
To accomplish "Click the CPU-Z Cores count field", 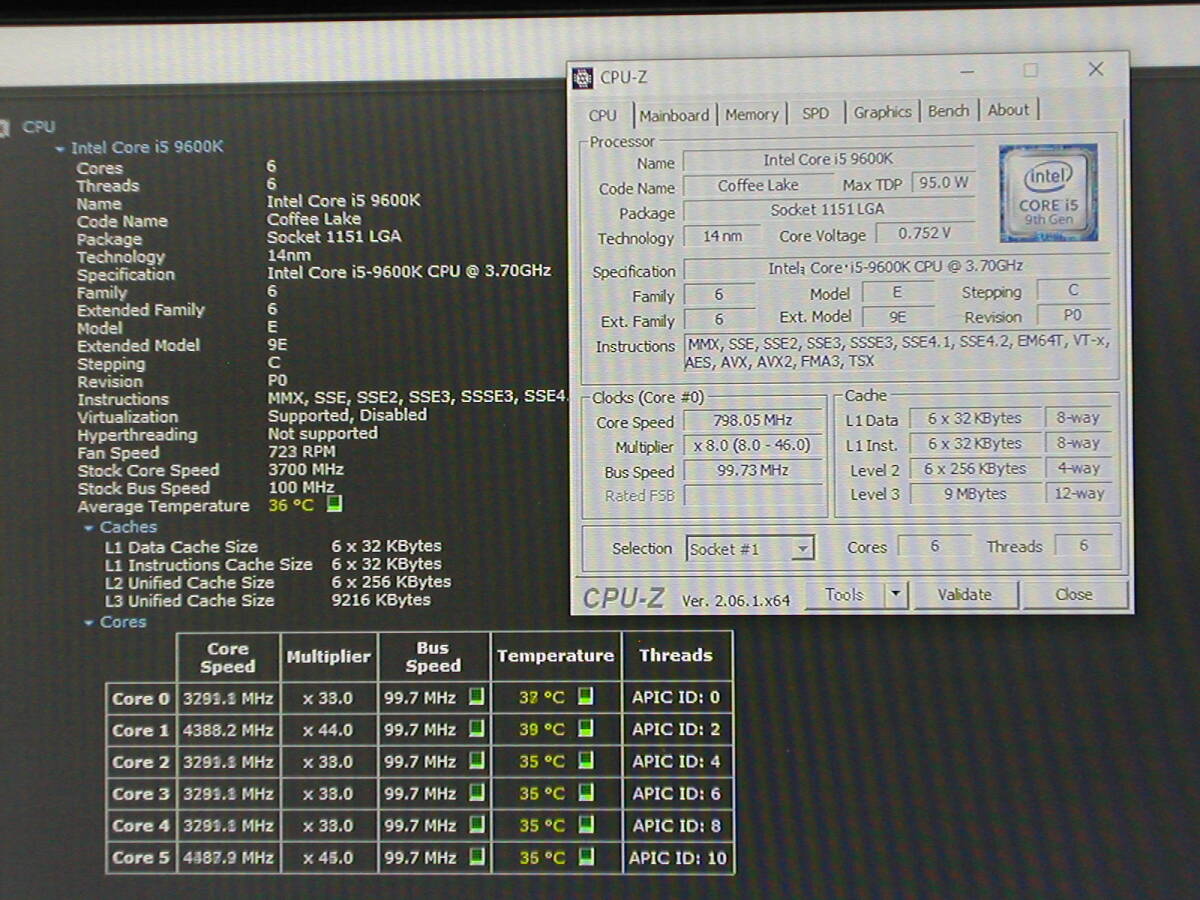I will (935, 546).
